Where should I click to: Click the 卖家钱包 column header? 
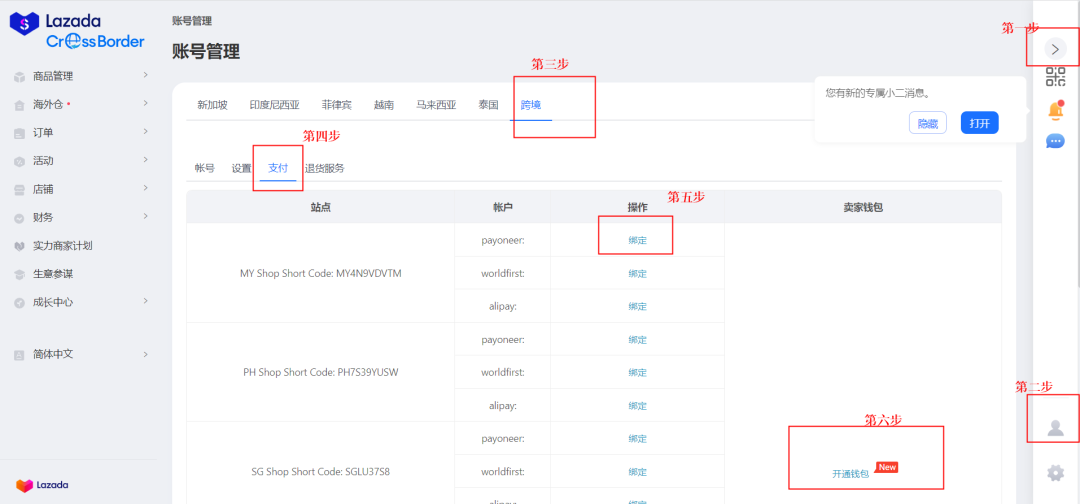863,207
